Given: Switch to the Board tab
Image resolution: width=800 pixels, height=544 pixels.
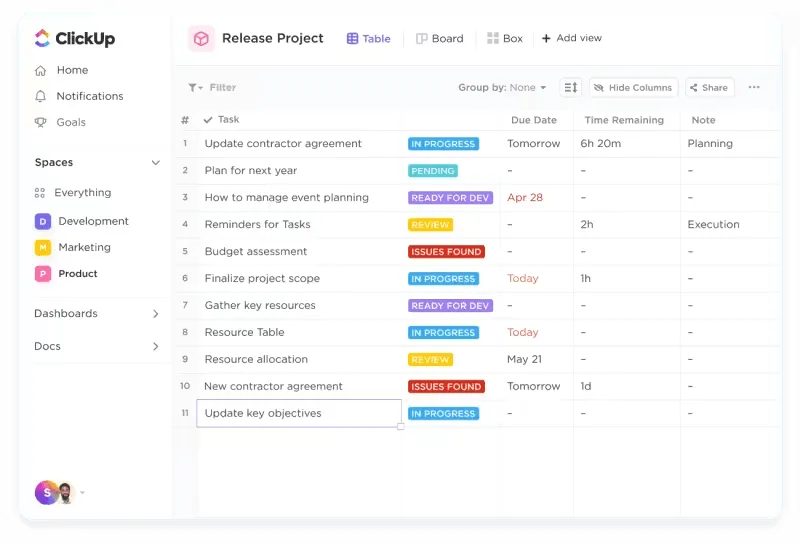Looking at the screenshot, I should [439, 38].
